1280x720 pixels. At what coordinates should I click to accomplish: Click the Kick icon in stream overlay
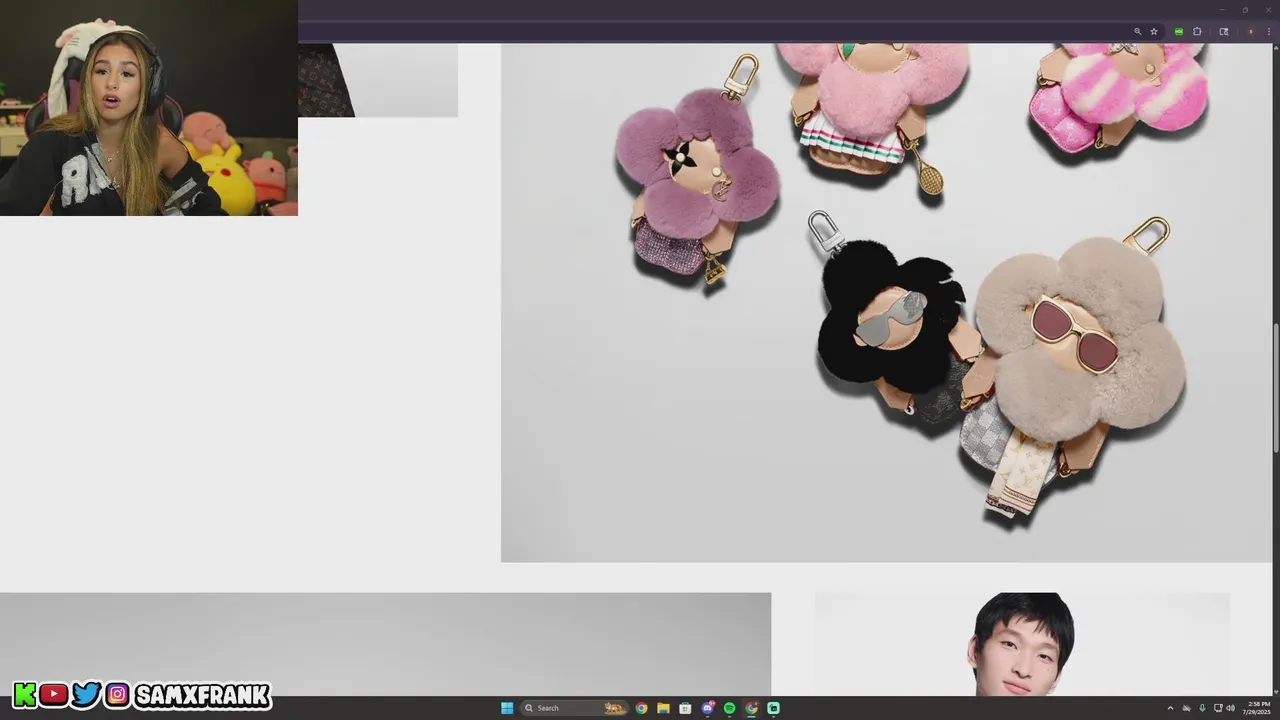click(24, 695)
